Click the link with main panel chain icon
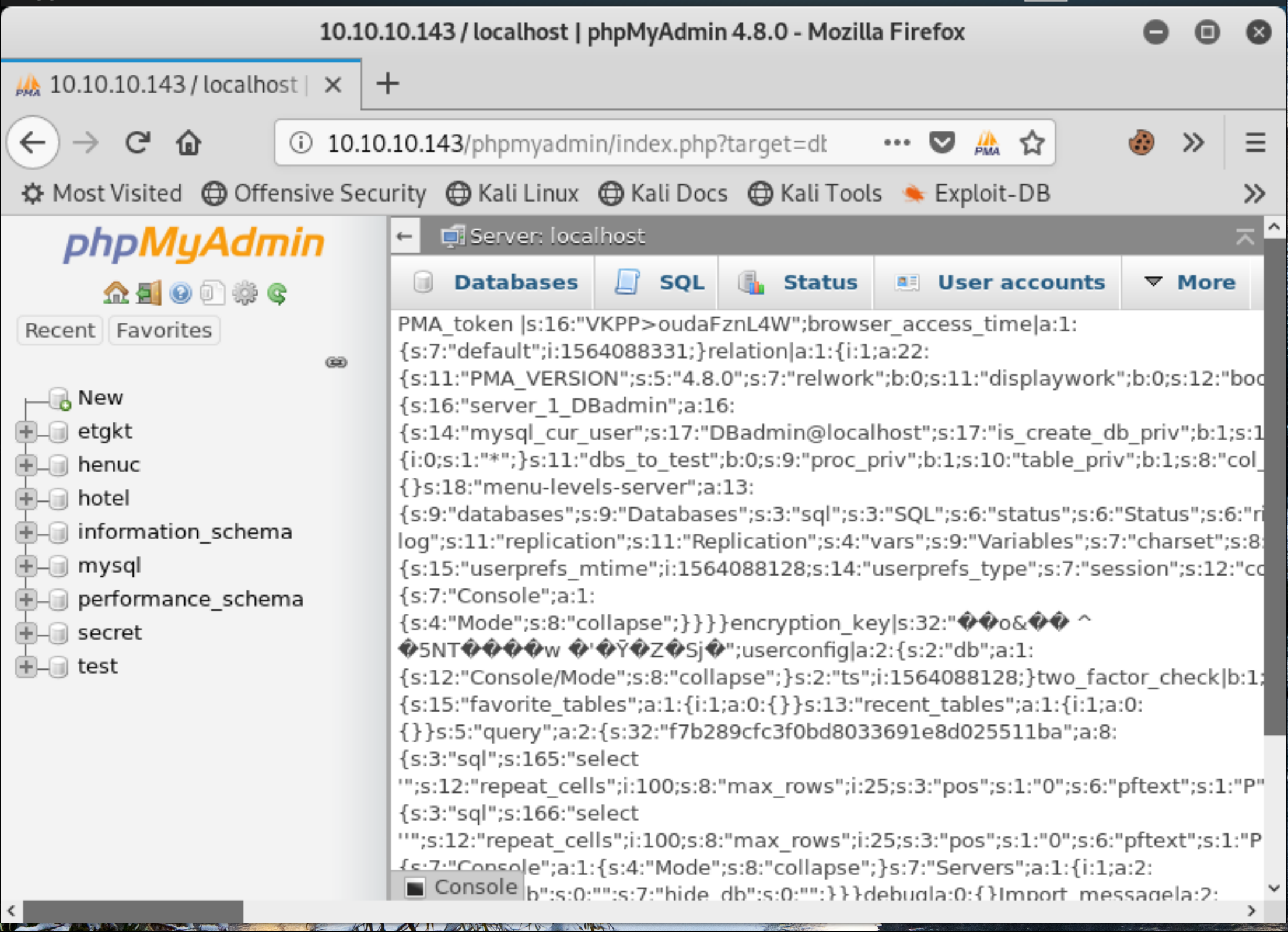Viewport: 1288px width, 932px height. pos(336,362)
